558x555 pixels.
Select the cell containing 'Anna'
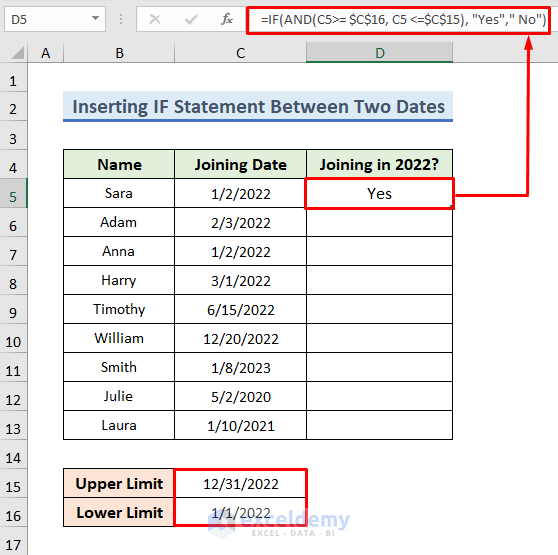(x=119, y=251)
